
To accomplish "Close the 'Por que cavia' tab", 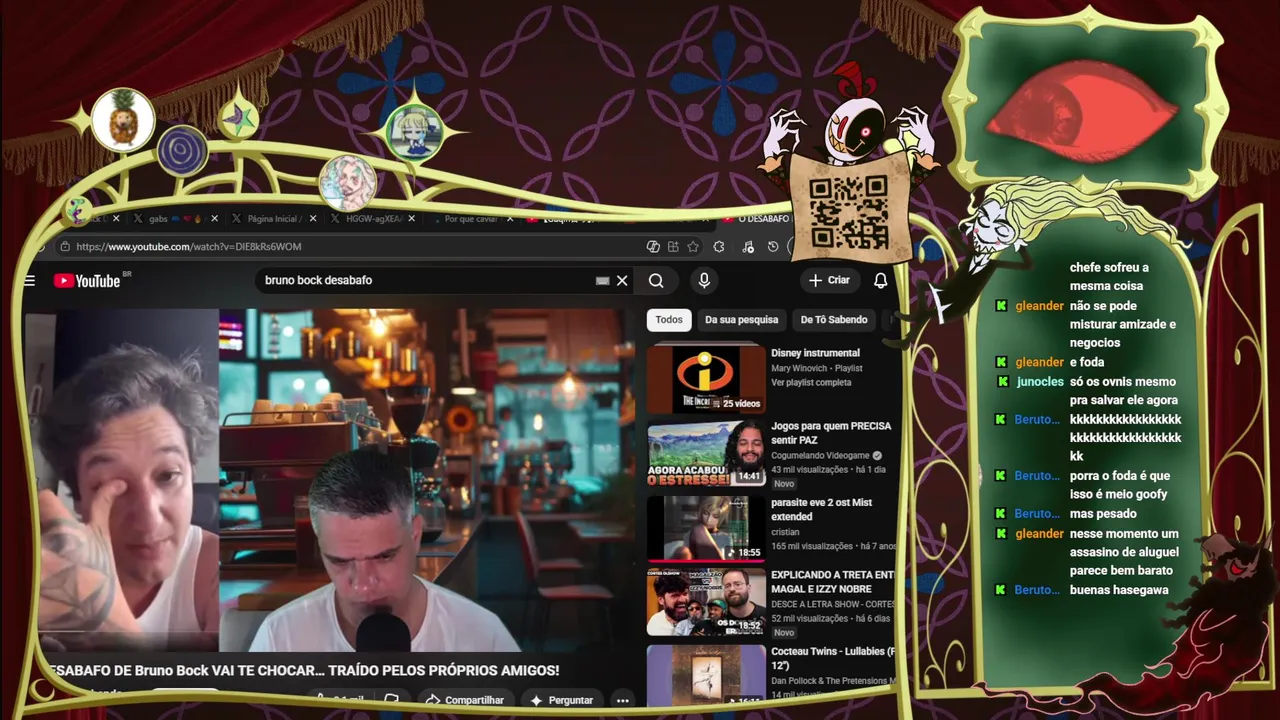I will pyautogui.click(x=510, y=218).
